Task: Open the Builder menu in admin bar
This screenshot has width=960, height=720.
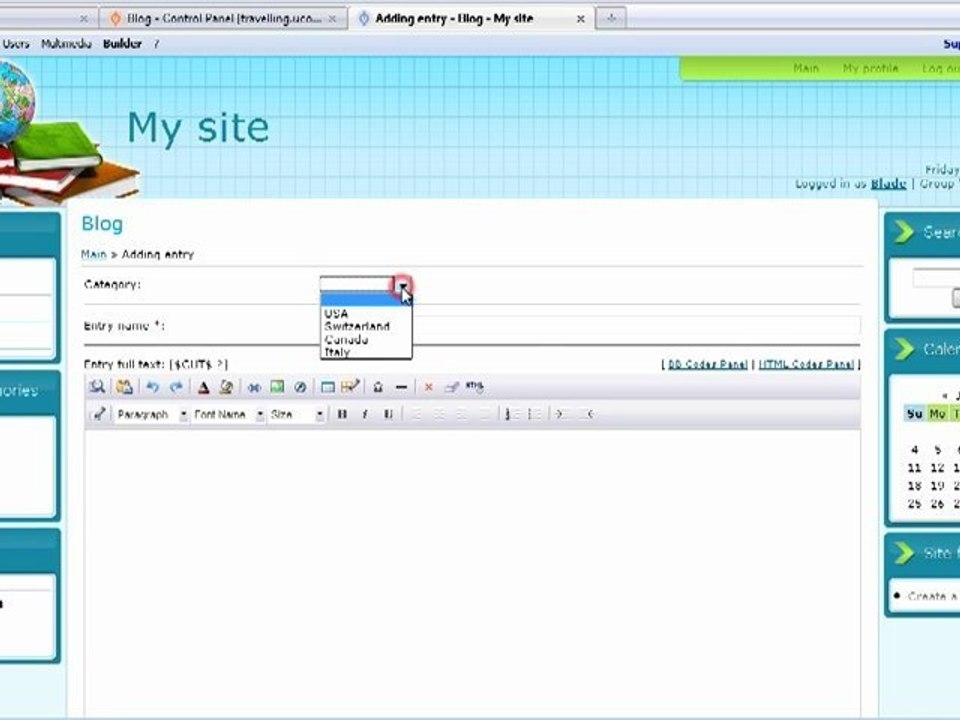Action: (122, 43)
